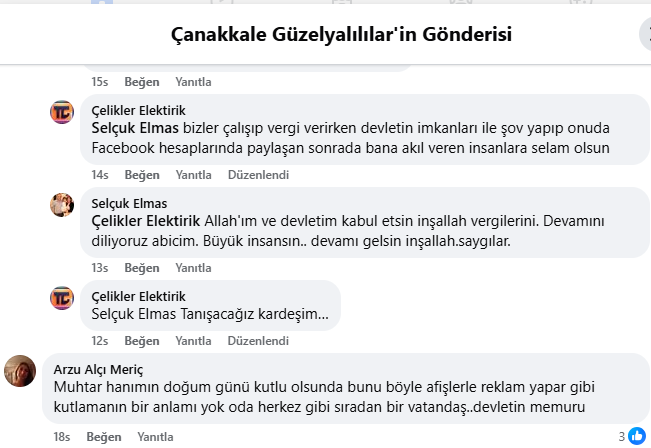Click the 13s timestamp on Selçuk's comment

click(100, 268)
